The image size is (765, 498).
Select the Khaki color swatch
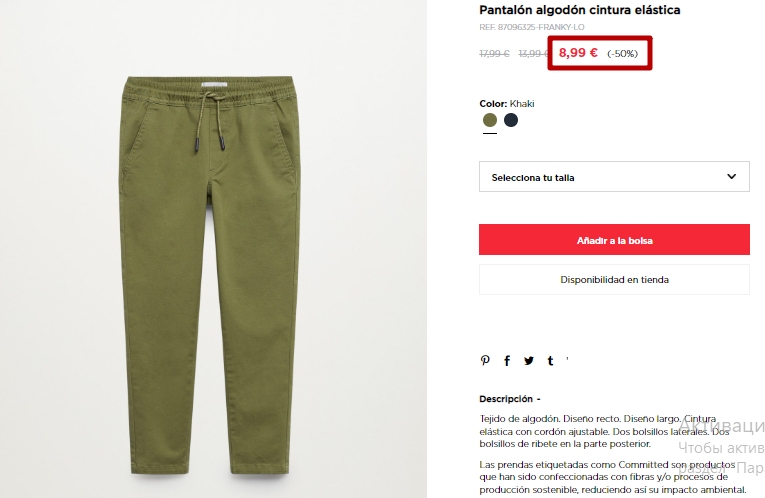tap(490, 120)
